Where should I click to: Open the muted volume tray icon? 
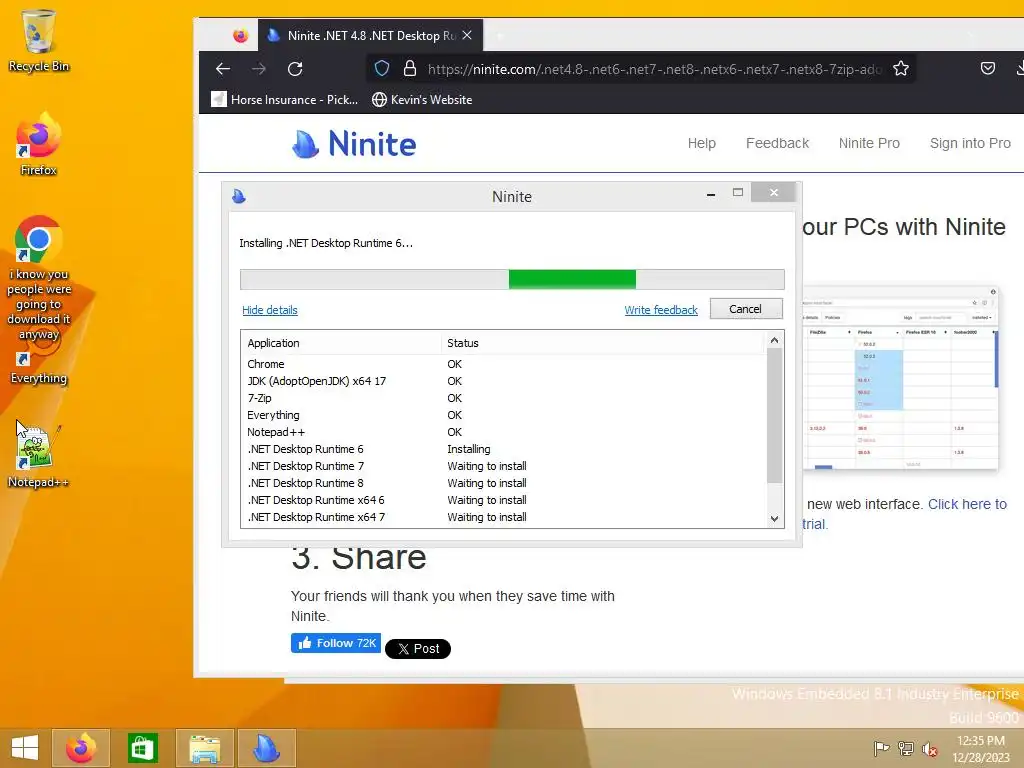click(x=929, y=749)
